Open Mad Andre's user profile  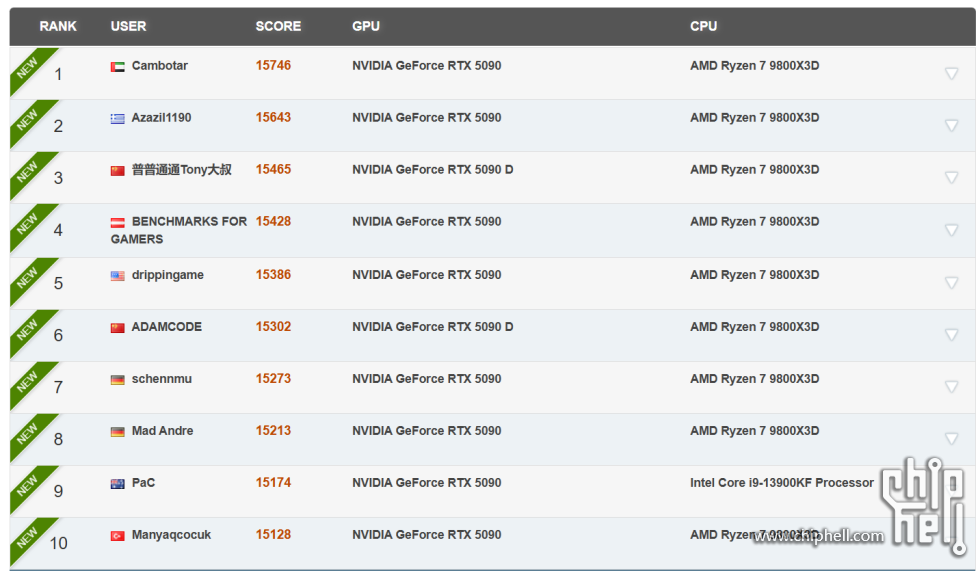162,430
